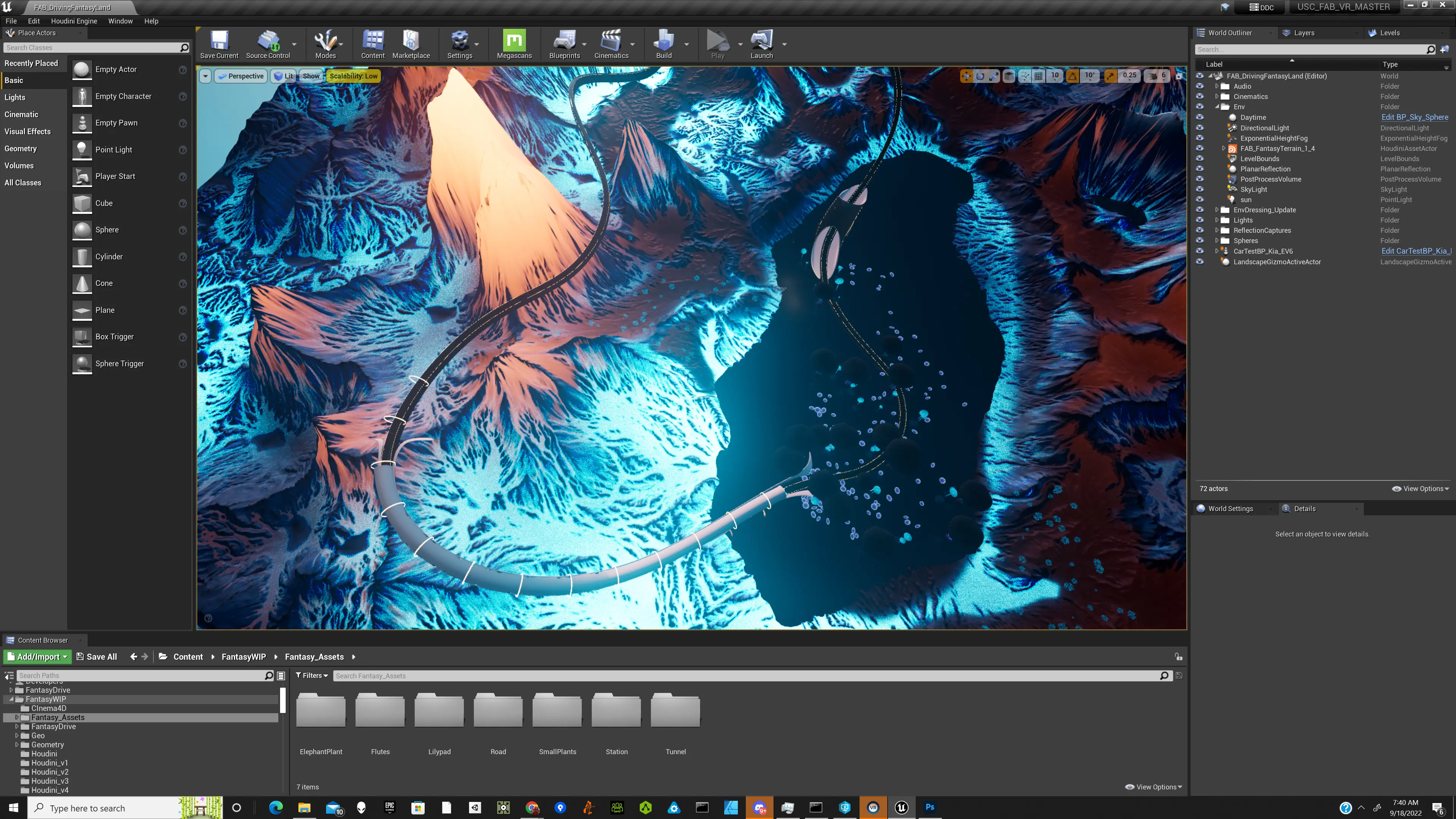This screenshot has width=1456, height=819.
Task: Toggle scale snapping in the viewport
Action: pyautogui.click(x=1110, y=76)
